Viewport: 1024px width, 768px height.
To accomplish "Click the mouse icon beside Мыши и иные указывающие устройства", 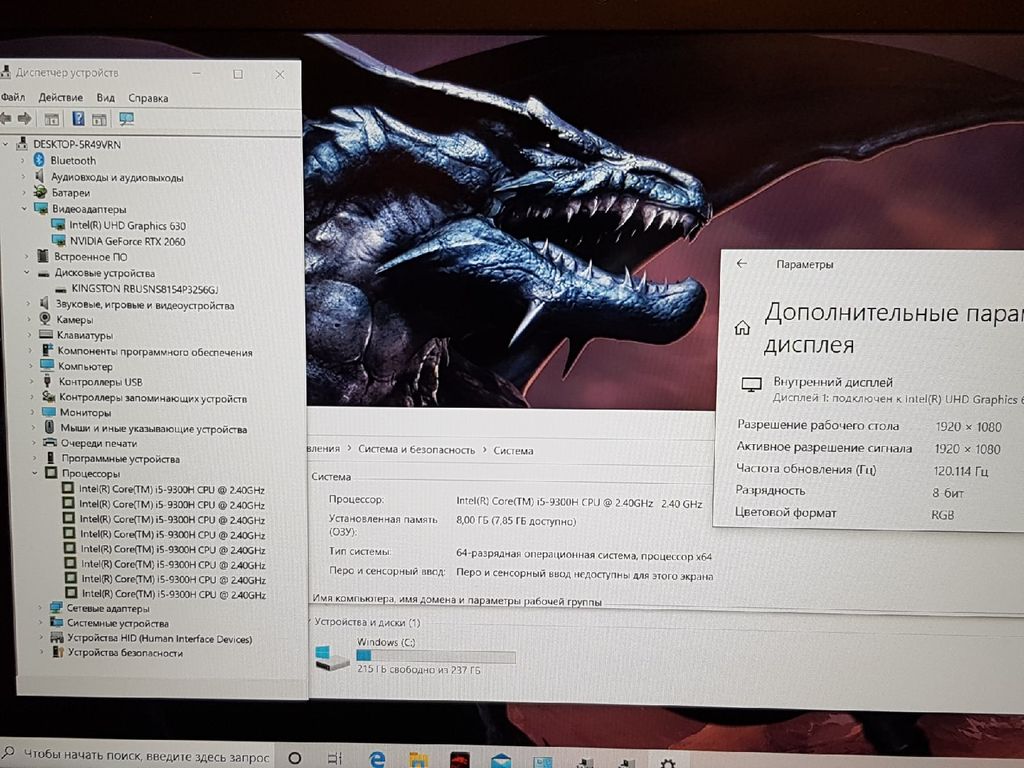I will (49, 427).
